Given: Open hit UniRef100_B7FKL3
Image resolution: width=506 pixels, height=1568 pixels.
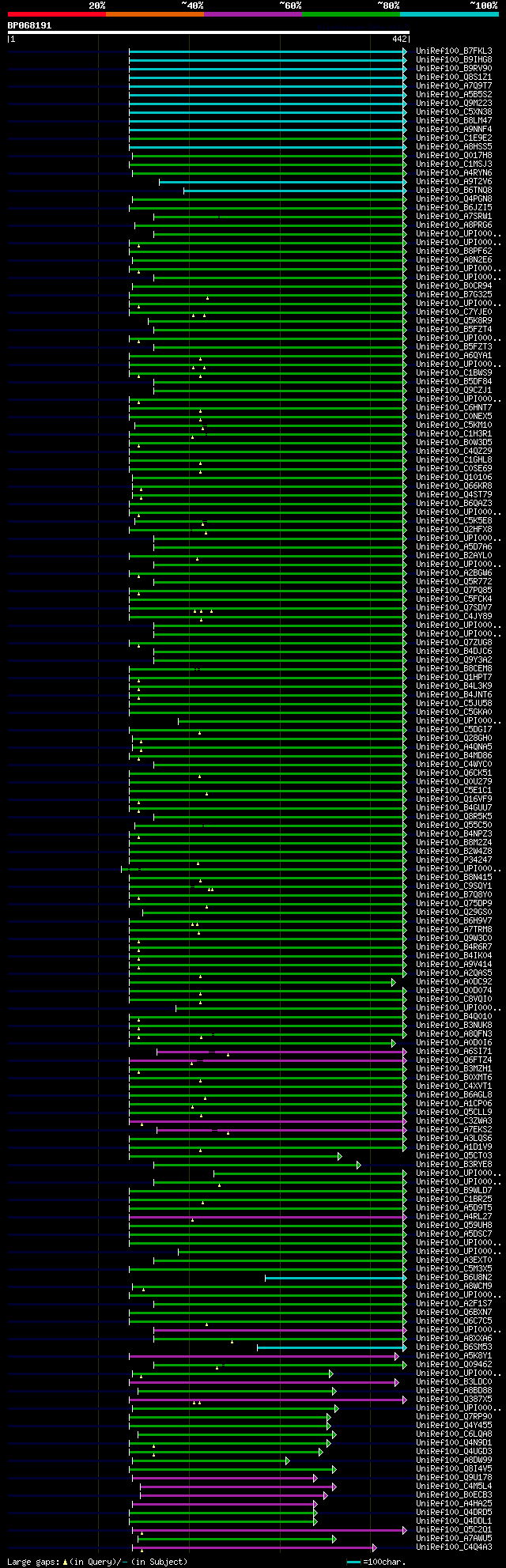Looking at the screenshot, I should (454, 51).
